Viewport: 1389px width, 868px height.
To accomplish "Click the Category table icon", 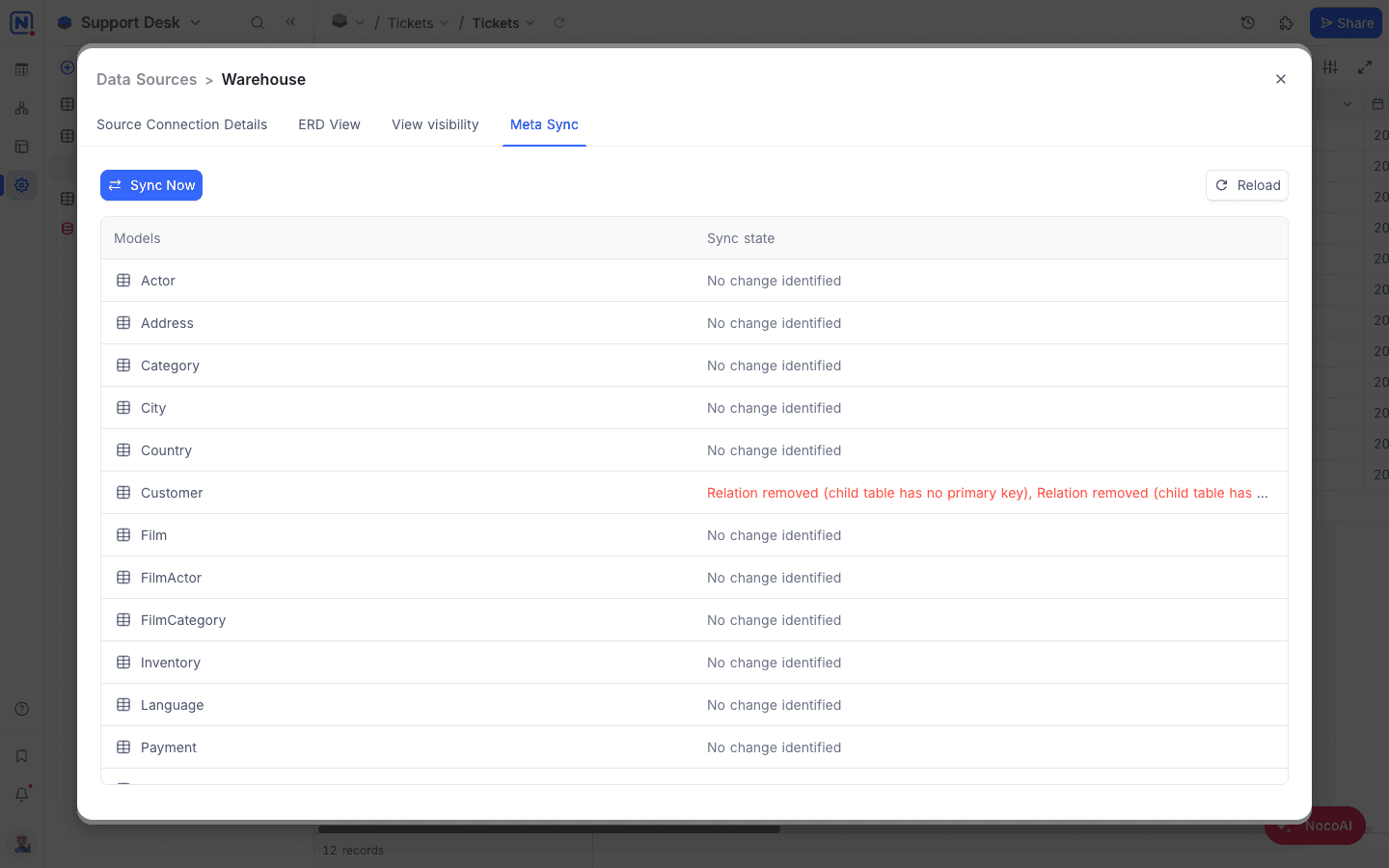I will (123, 366).
